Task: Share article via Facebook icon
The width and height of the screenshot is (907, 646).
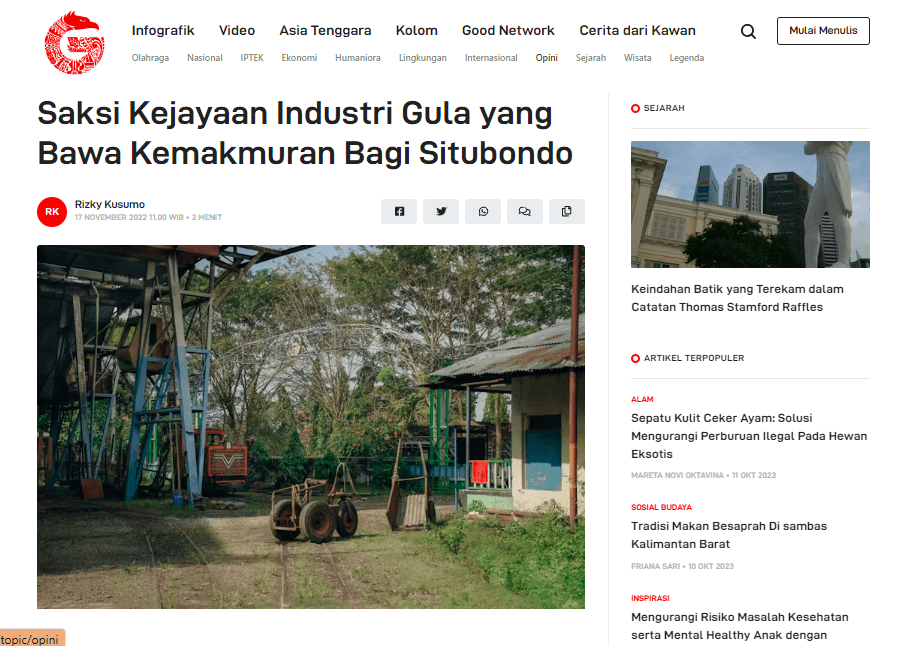Action: point(399,211)
